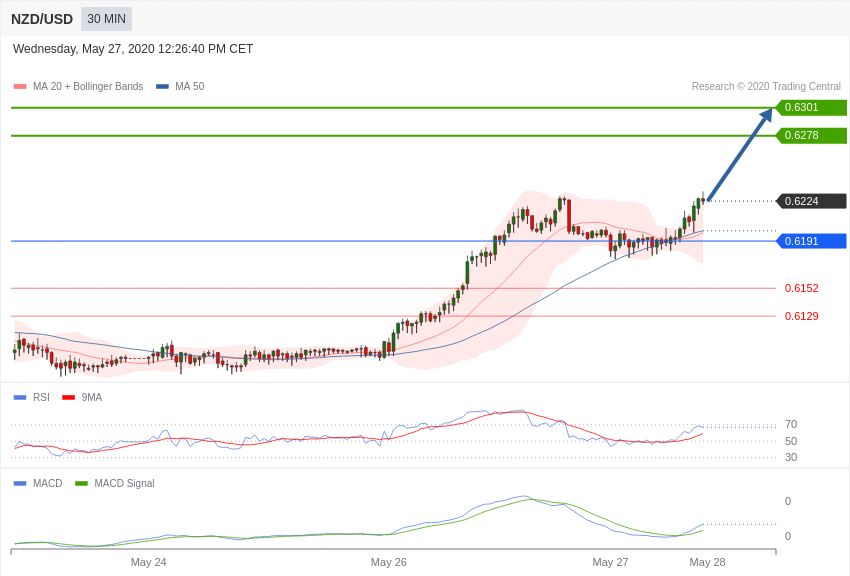Screen dimensions: 850x576
Task: Click the MA 50 legend label
Action: 190,86
